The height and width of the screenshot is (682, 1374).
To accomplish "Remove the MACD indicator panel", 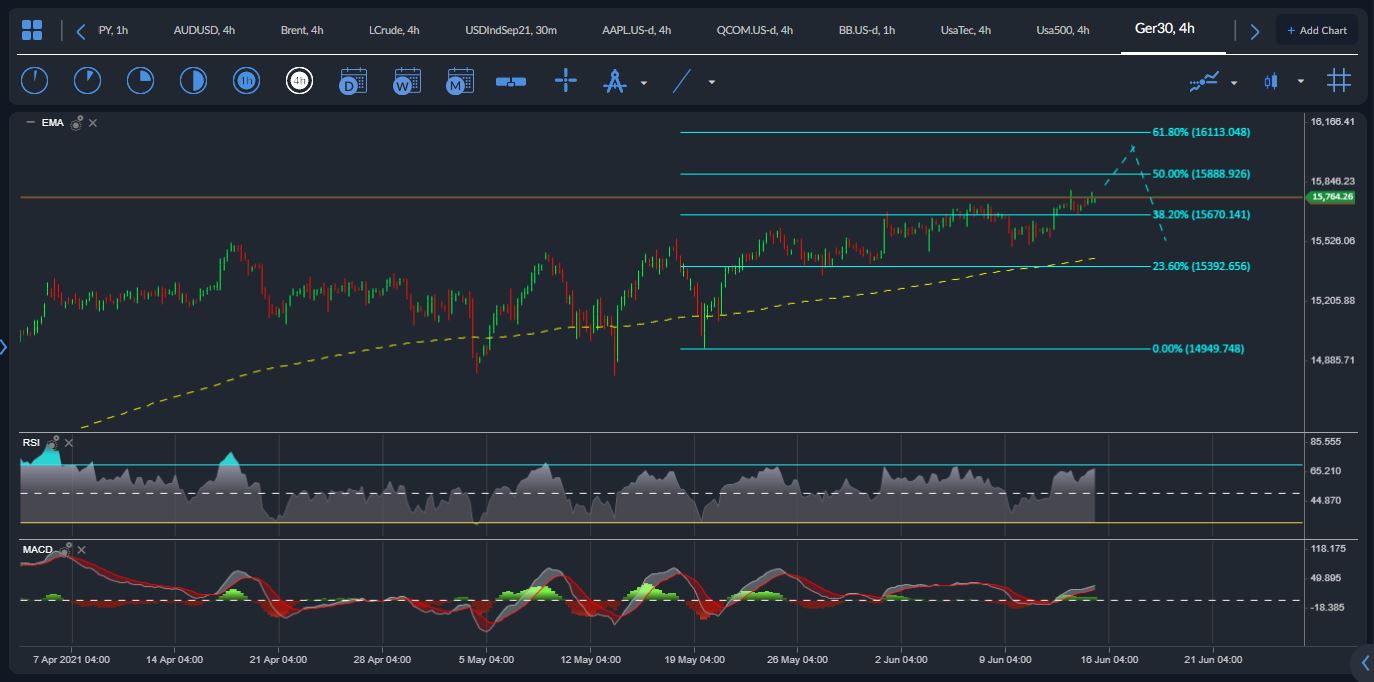I will tap(82, 550).
